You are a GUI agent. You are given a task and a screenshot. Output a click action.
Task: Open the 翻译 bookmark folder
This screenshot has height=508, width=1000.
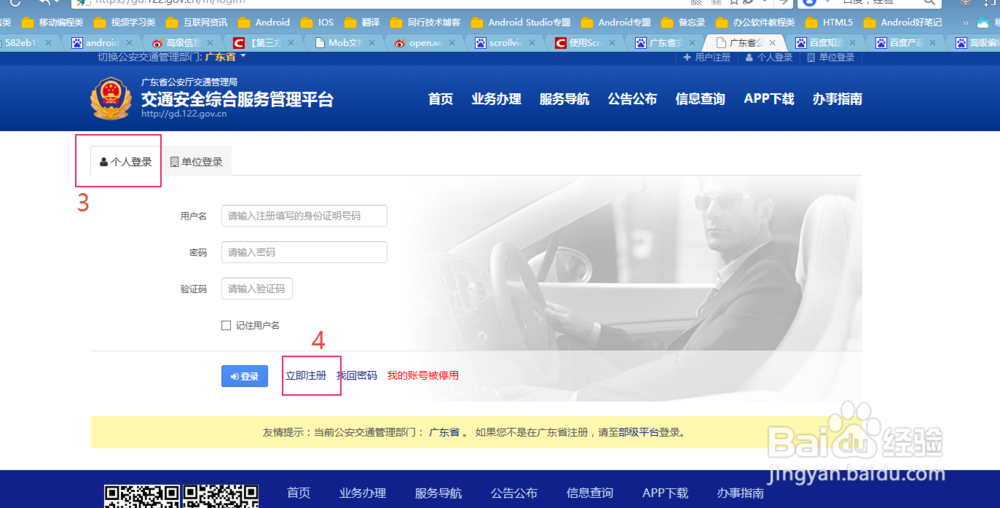click(362, 22)
